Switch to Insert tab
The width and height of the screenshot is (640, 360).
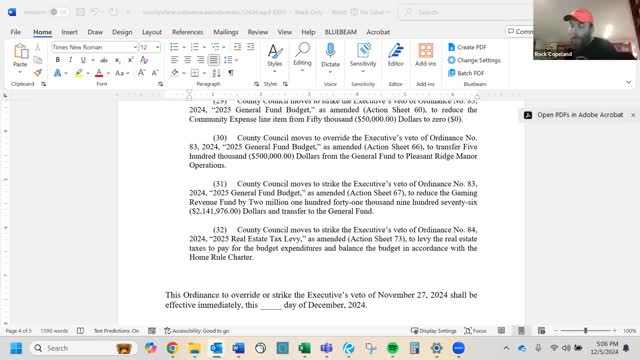[x=69, y=32]
